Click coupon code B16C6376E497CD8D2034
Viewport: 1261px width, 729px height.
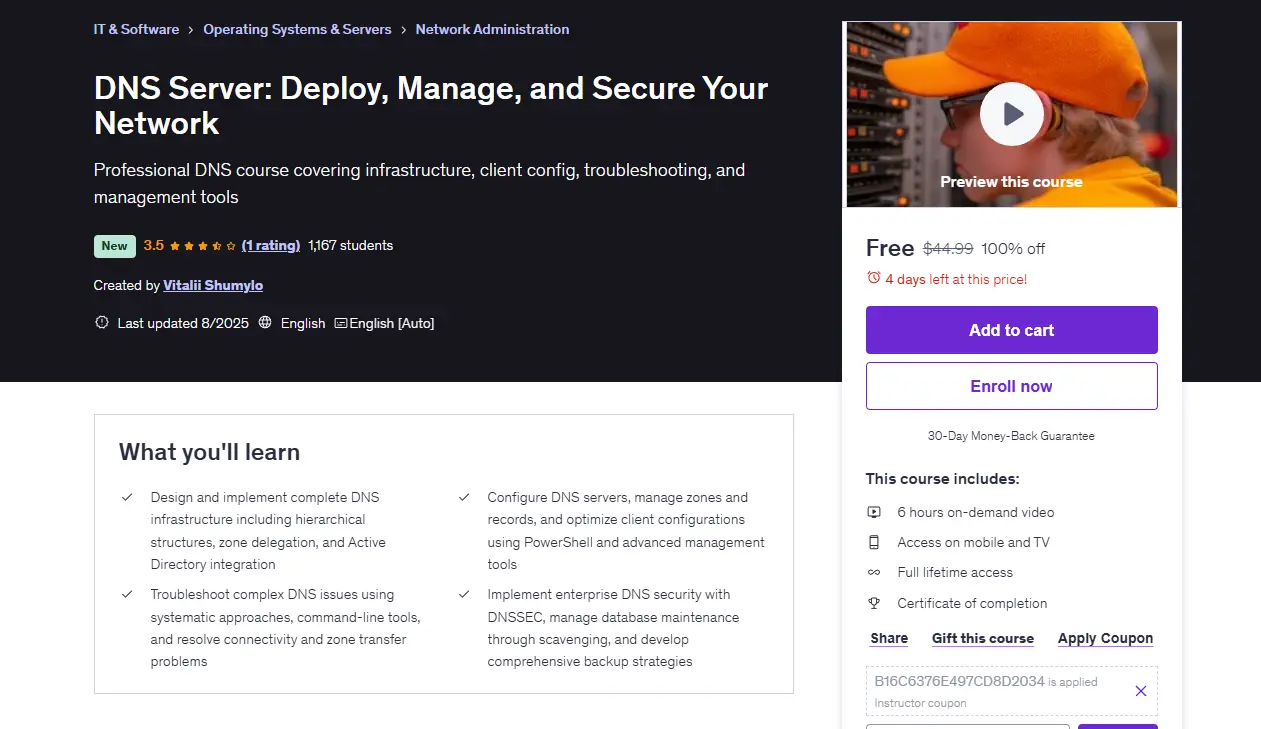coord(959,681)
